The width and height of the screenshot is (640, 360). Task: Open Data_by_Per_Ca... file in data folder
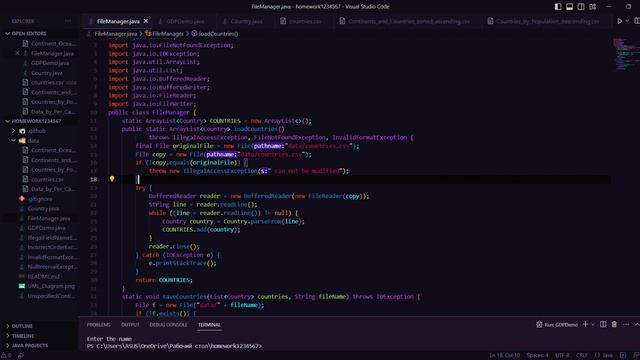(53, 189)
